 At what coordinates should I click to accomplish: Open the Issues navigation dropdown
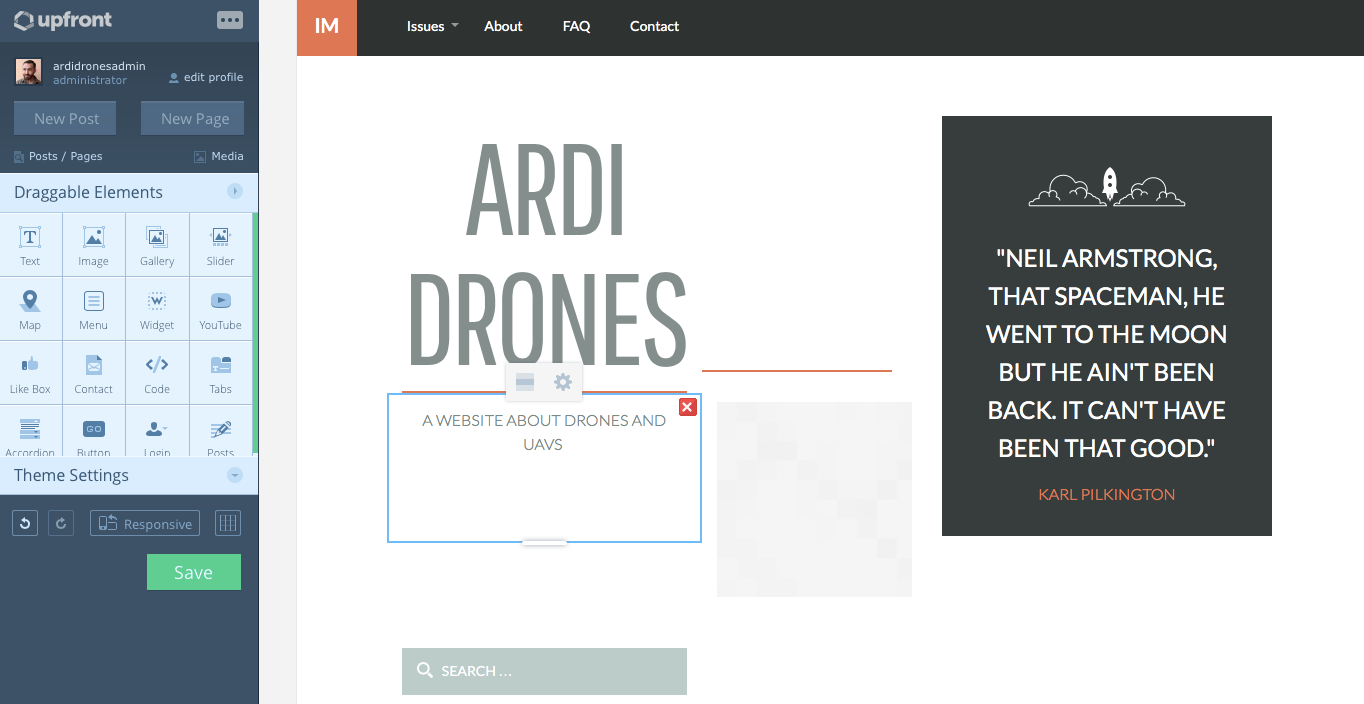[x=426, y=26]
